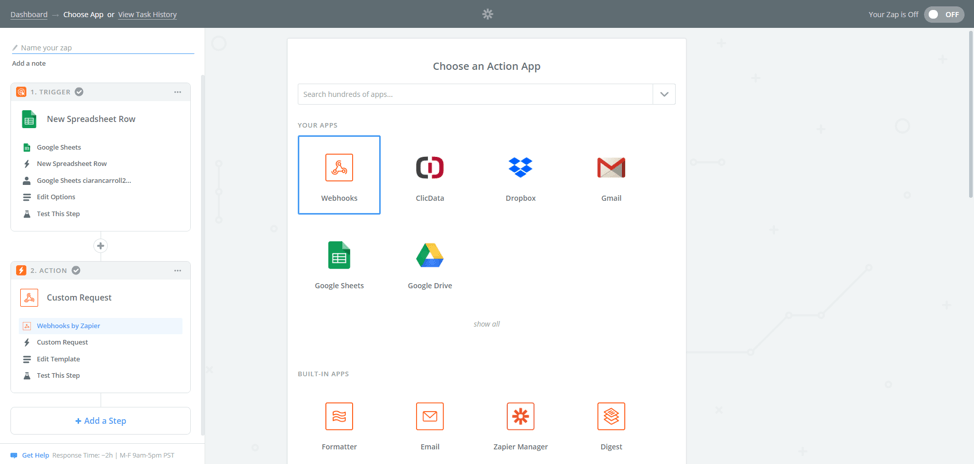Click the Custom Request step title
The image size is (974, 464).
click(x=80, y=298)
